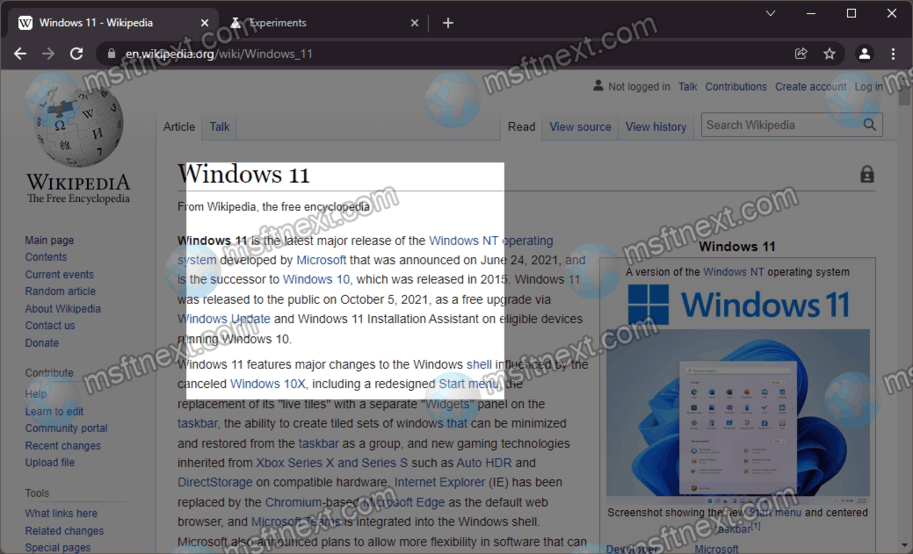Click the address bar URL
The height and width of the screenshot is (554, 913).
[219, 54]
